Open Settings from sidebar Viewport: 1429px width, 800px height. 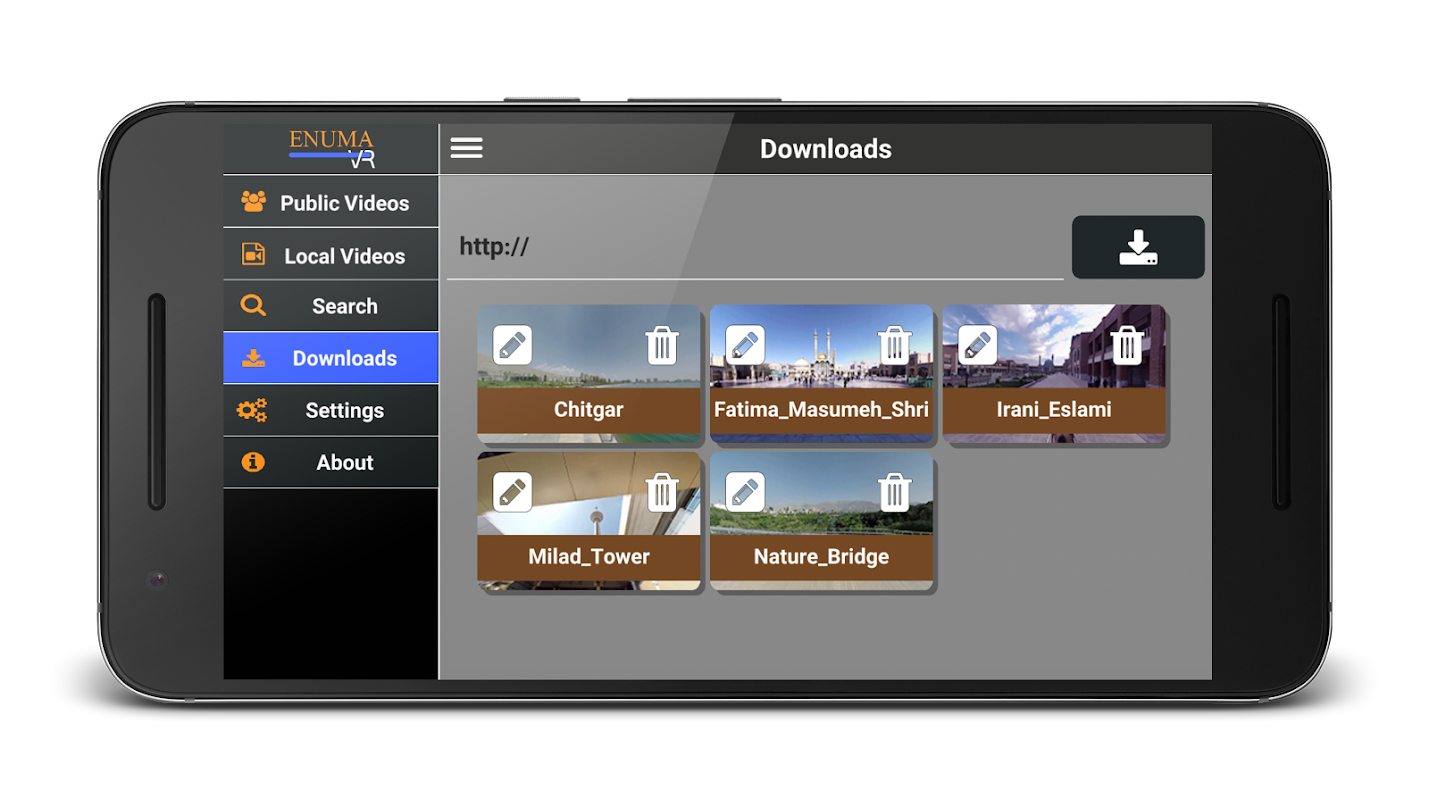tap(331, 410)
